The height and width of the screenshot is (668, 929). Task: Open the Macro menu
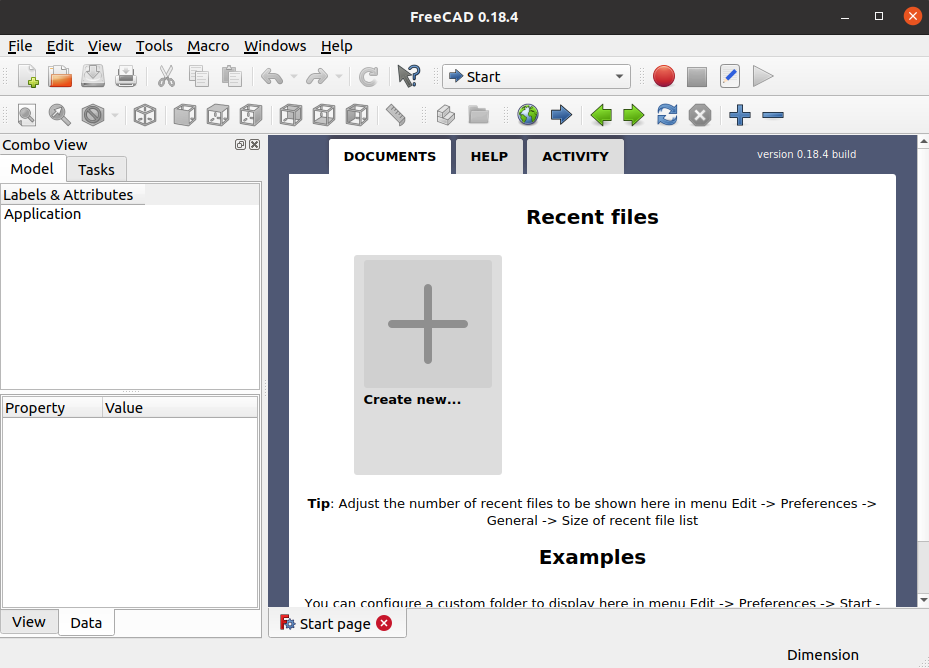pos(207,46)
